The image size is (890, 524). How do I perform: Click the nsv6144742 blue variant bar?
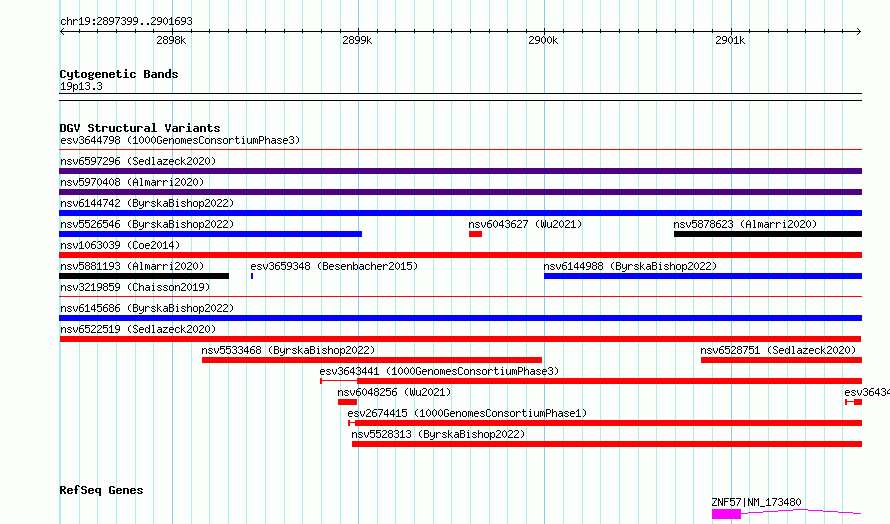[460, 213]
